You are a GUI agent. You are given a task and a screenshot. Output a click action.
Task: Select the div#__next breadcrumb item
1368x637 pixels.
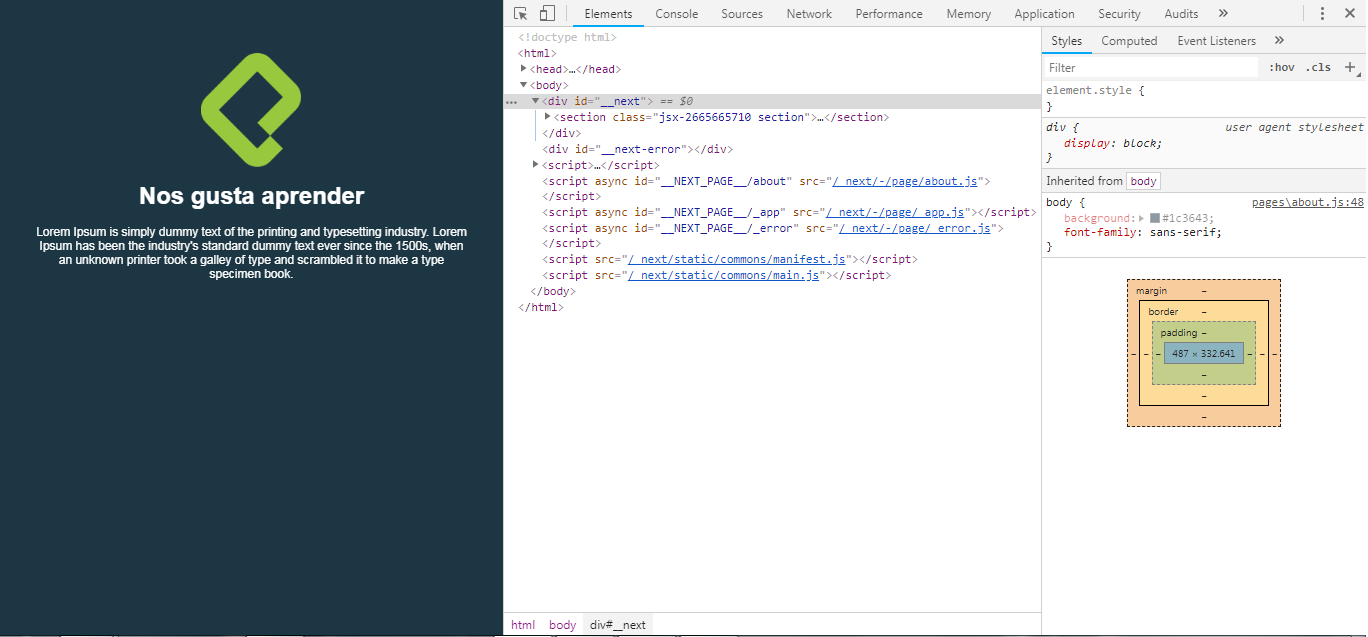[618, 625]
